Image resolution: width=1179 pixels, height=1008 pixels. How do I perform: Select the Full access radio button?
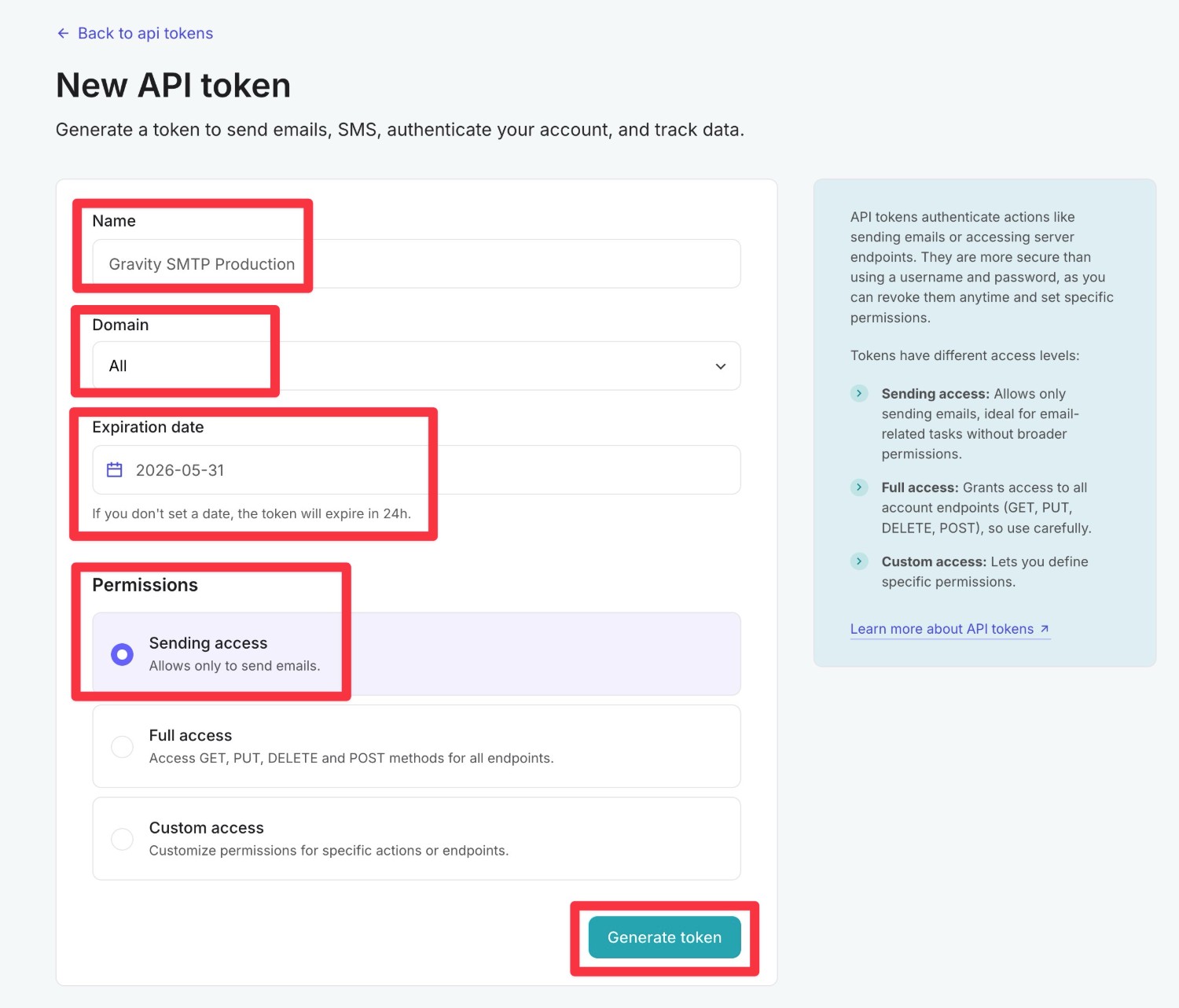tap(122, 746)
